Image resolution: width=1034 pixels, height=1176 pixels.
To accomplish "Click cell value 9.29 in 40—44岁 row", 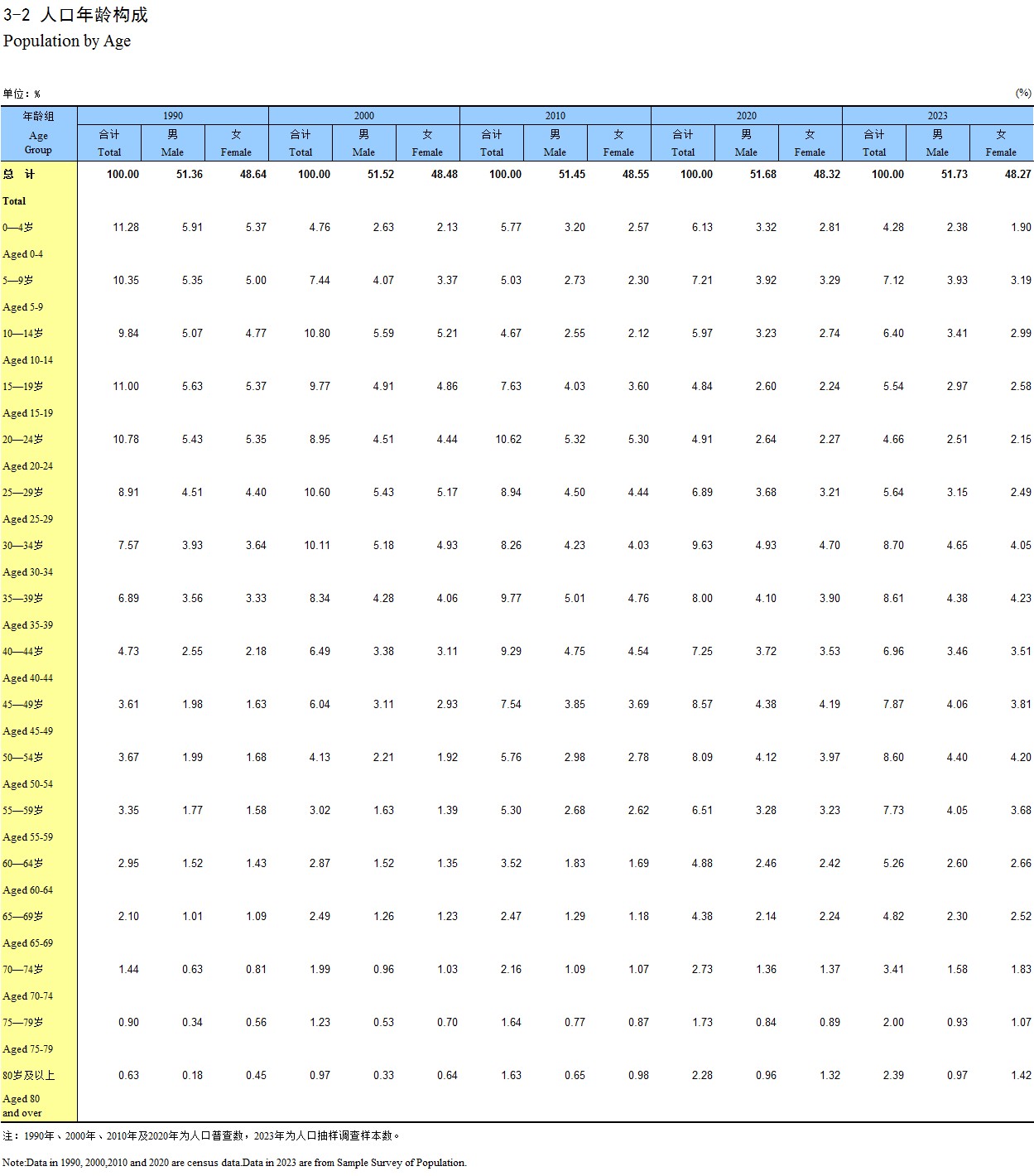I will tap(511, 651).
